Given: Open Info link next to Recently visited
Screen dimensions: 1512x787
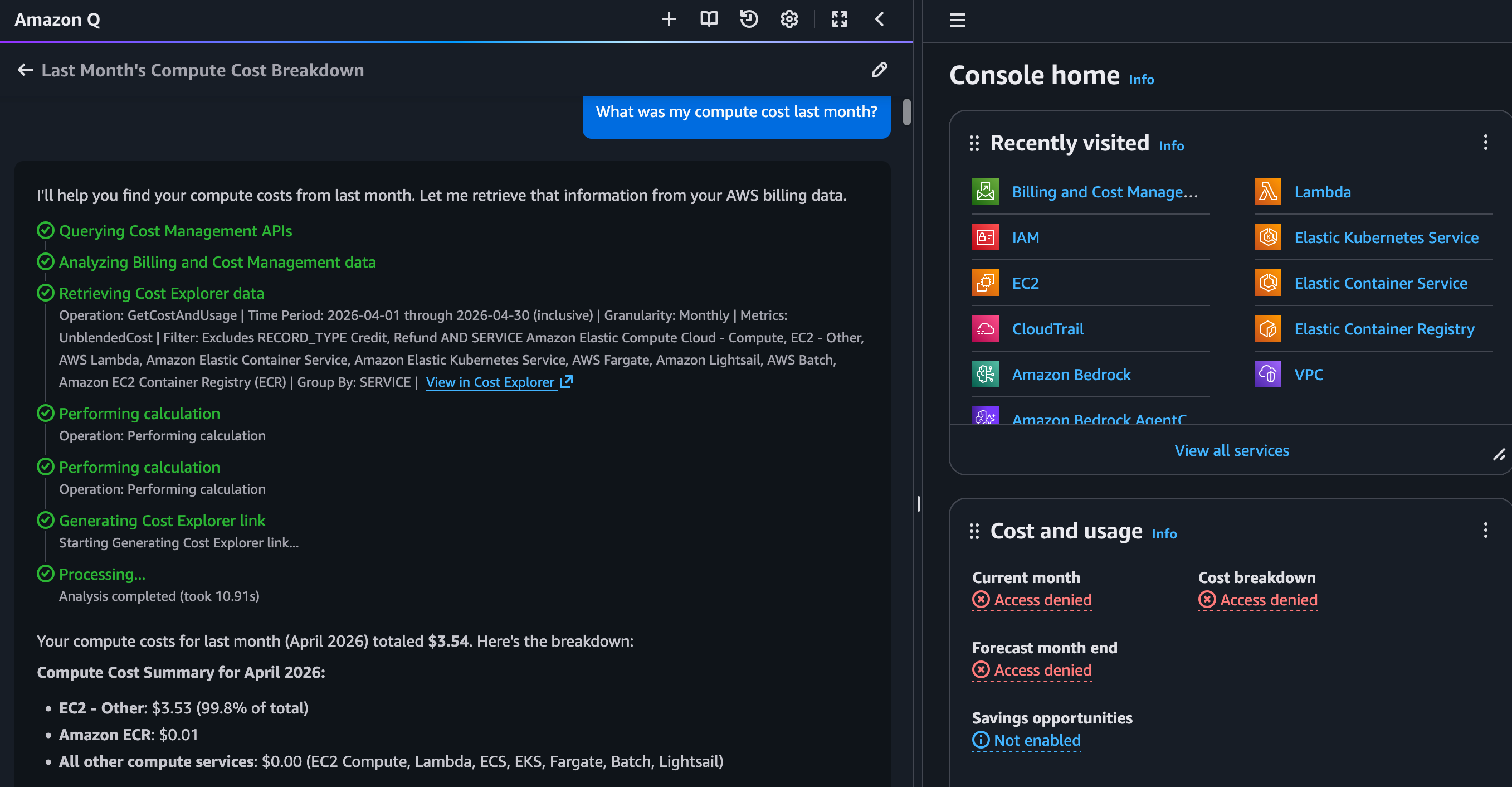Looking at the screenshot, I should point(1171,145).
